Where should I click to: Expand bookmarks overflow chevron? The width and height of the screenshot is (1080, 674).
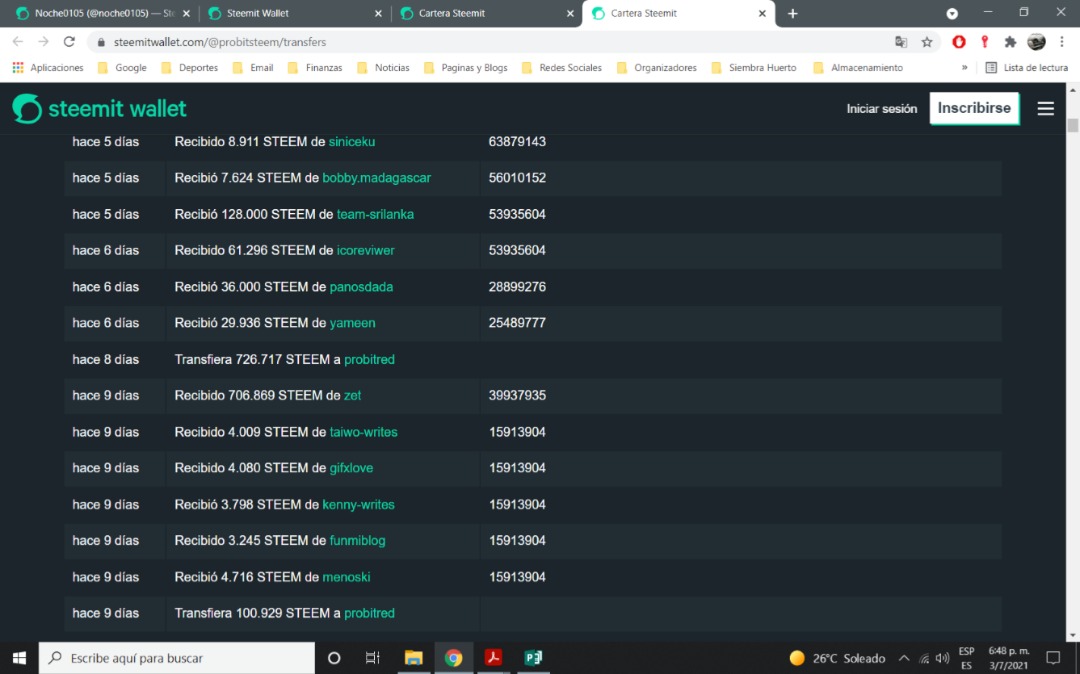964,67
